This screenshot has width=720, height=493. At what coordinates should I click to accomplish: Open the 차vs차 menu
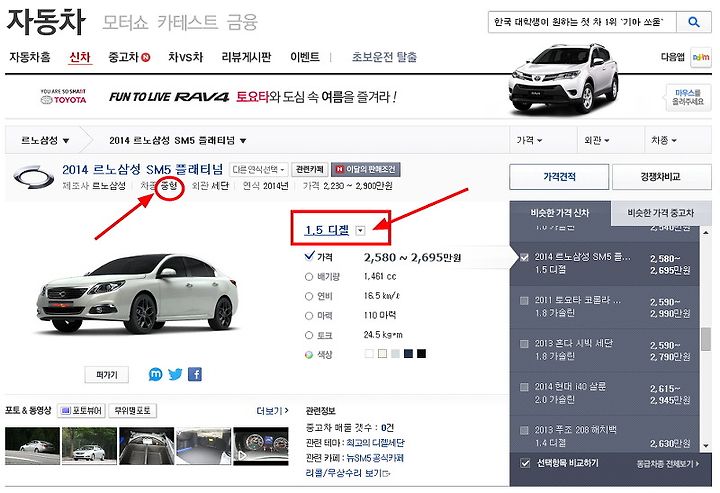[x=185, y=57]
